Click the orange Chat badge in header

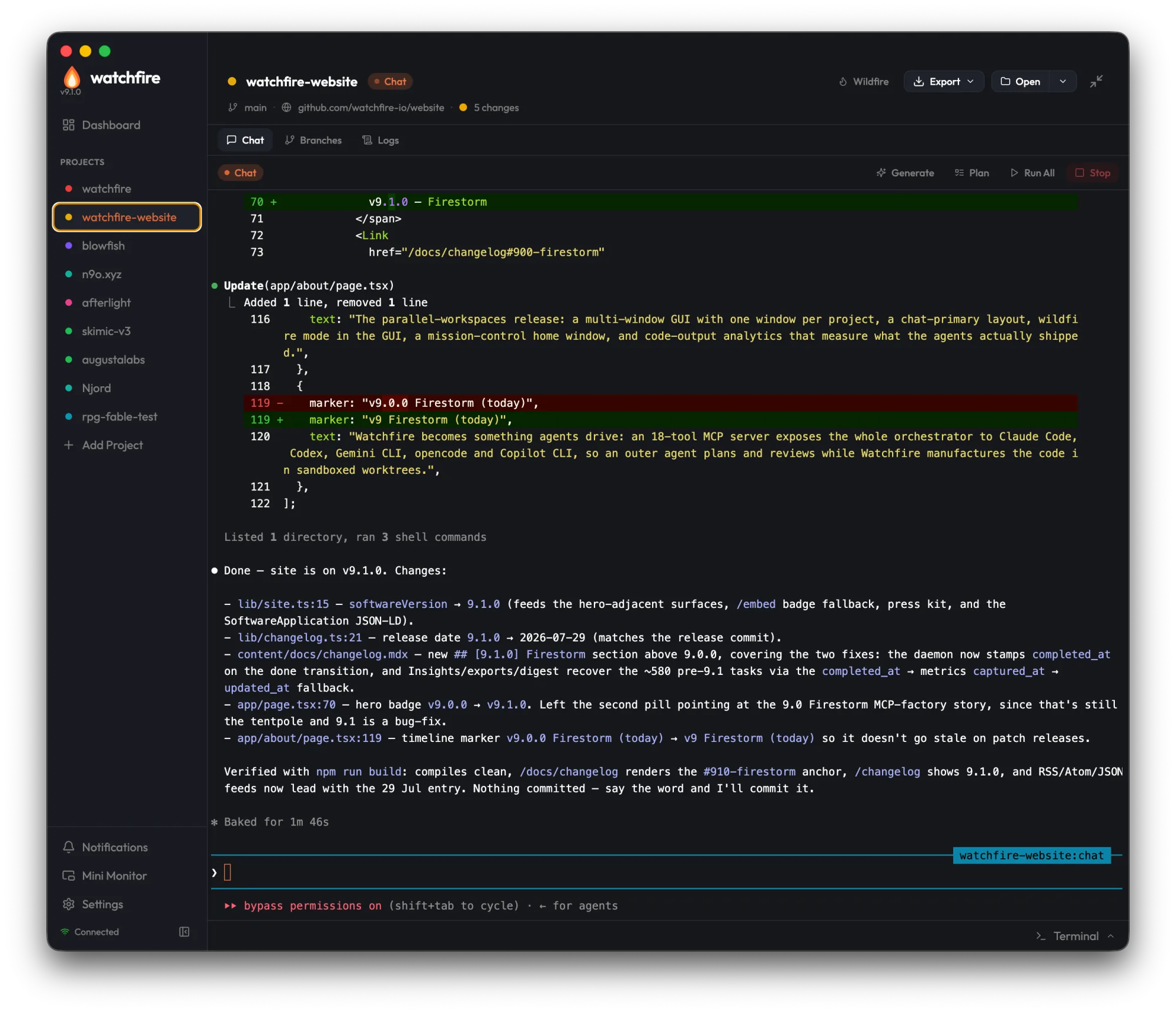[x=390, y=82]
